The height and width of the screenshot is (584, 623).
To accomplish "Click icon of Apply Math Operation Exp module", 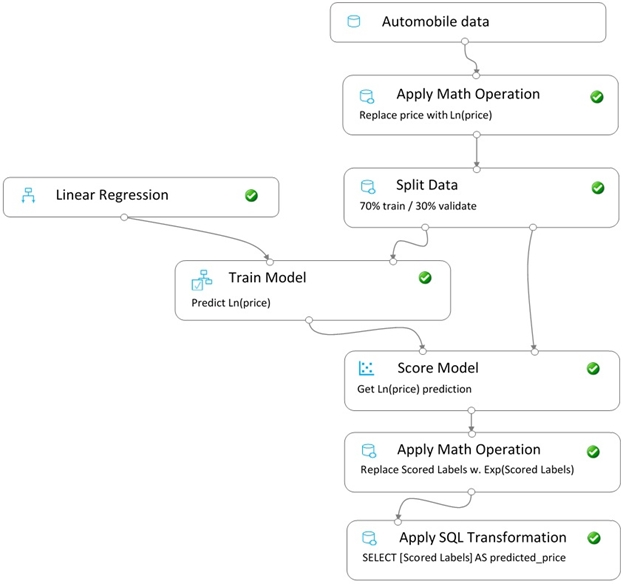I will click(369, 451).
